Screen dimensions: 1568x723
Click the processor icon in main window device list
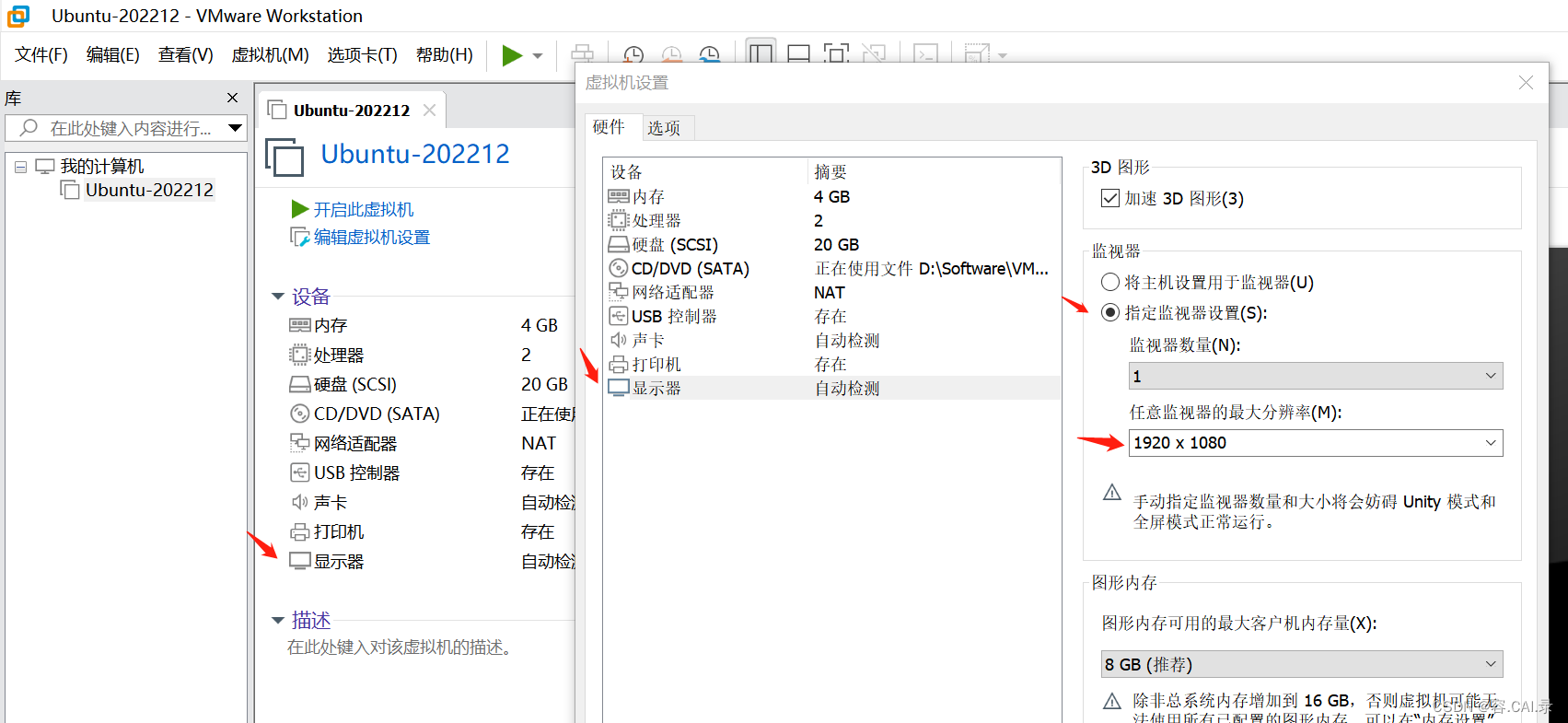coord(300,355)
